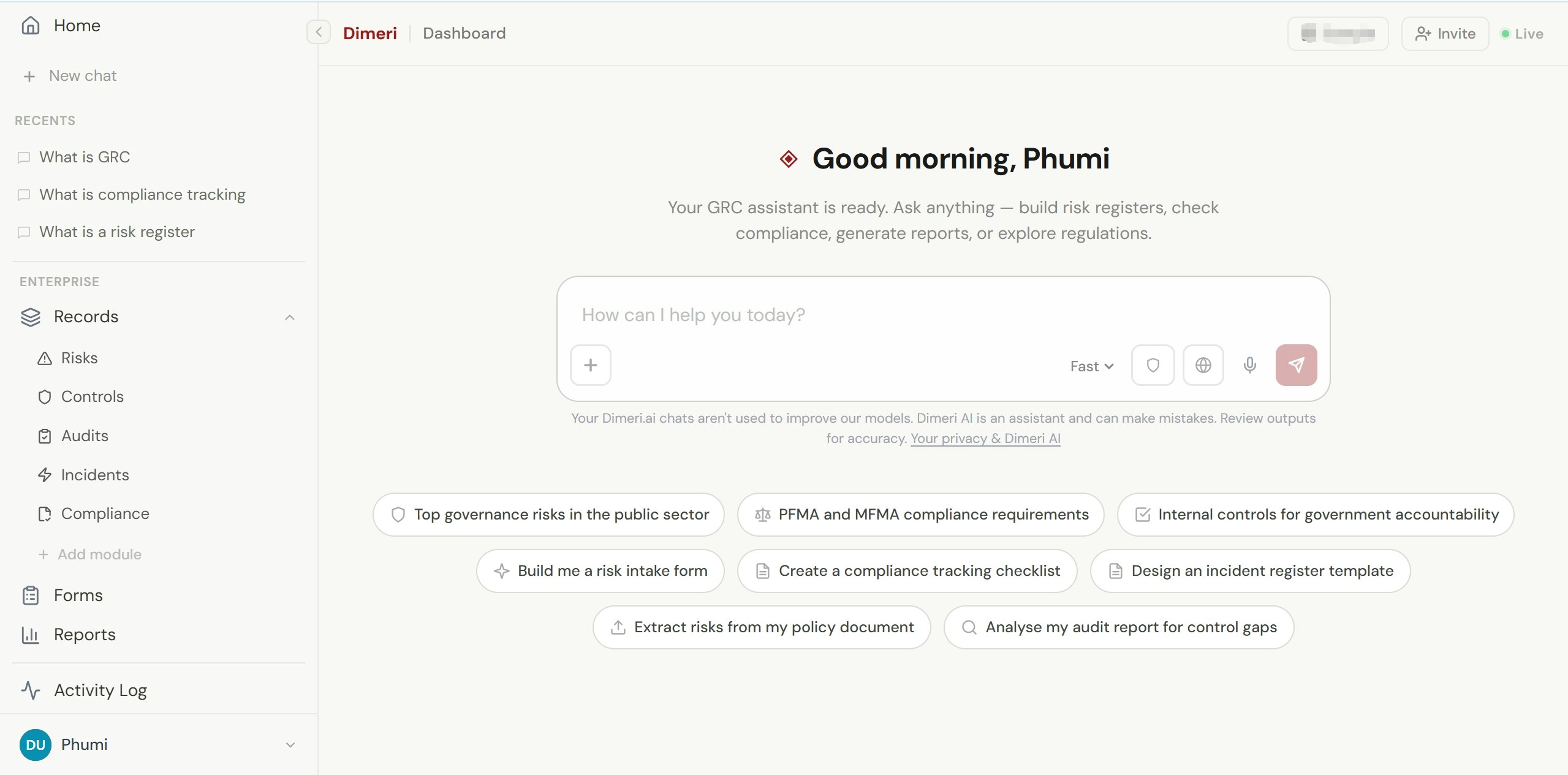Open the Compliance module

pyautogui.click(x=105, y=513)
